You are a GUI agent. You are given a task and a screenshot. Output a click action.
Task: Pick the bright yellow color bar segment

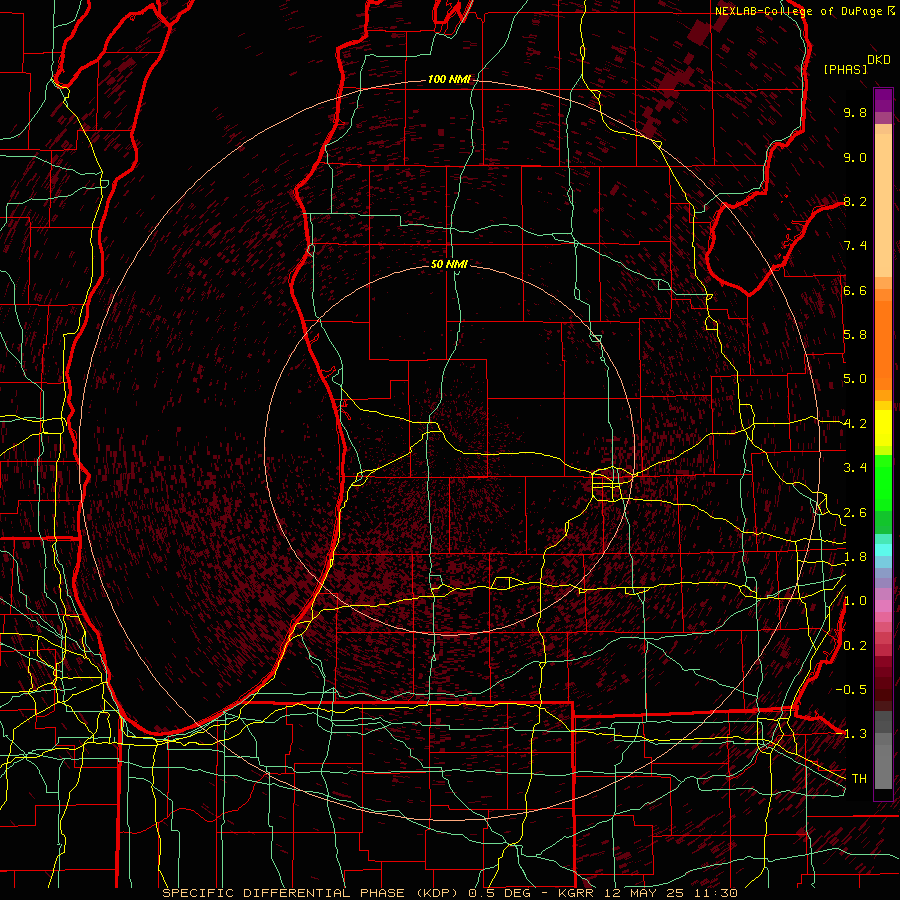point(883,428)
